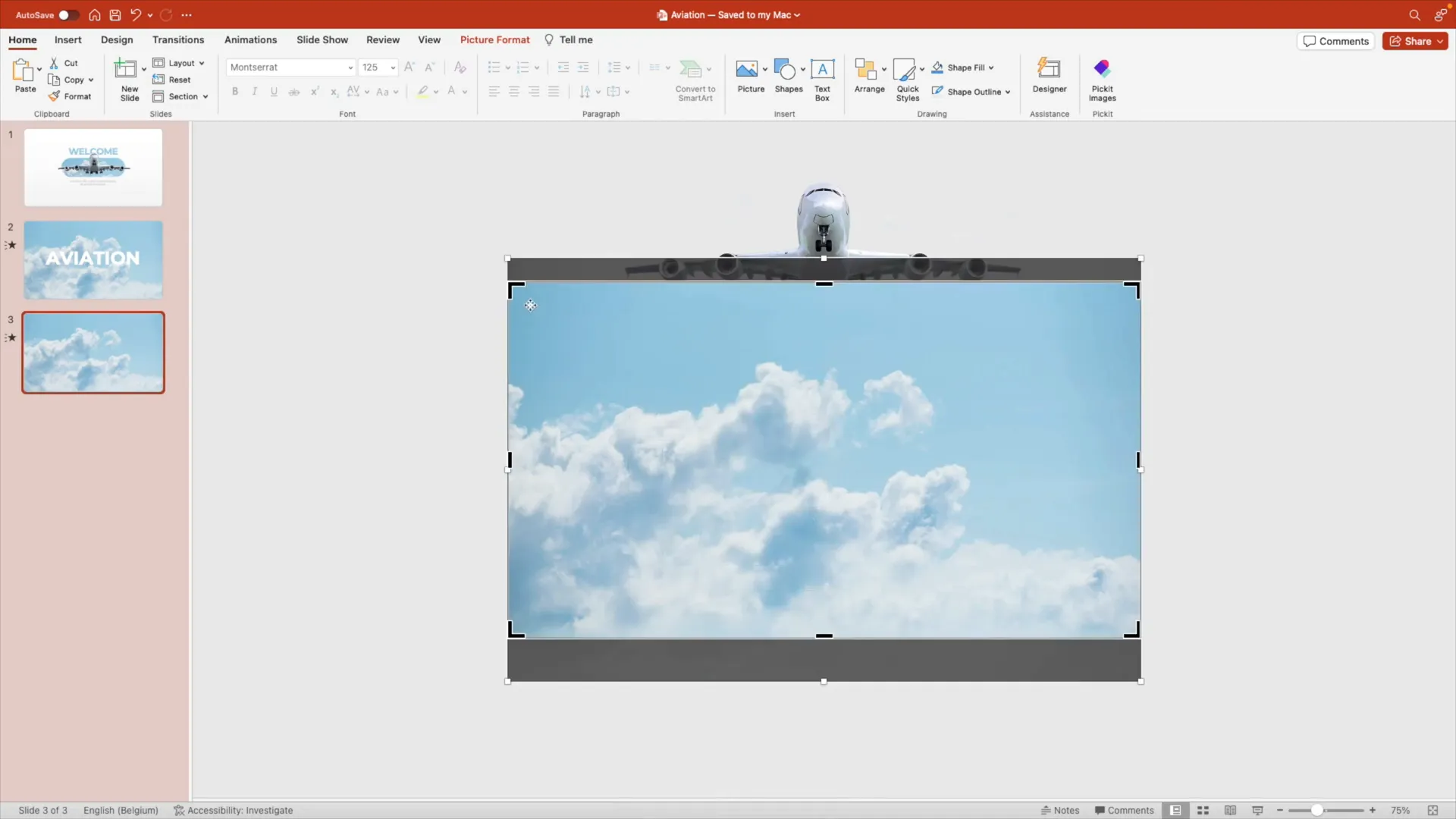
Task: Click the Share button
Action: tap(1415, 41)
